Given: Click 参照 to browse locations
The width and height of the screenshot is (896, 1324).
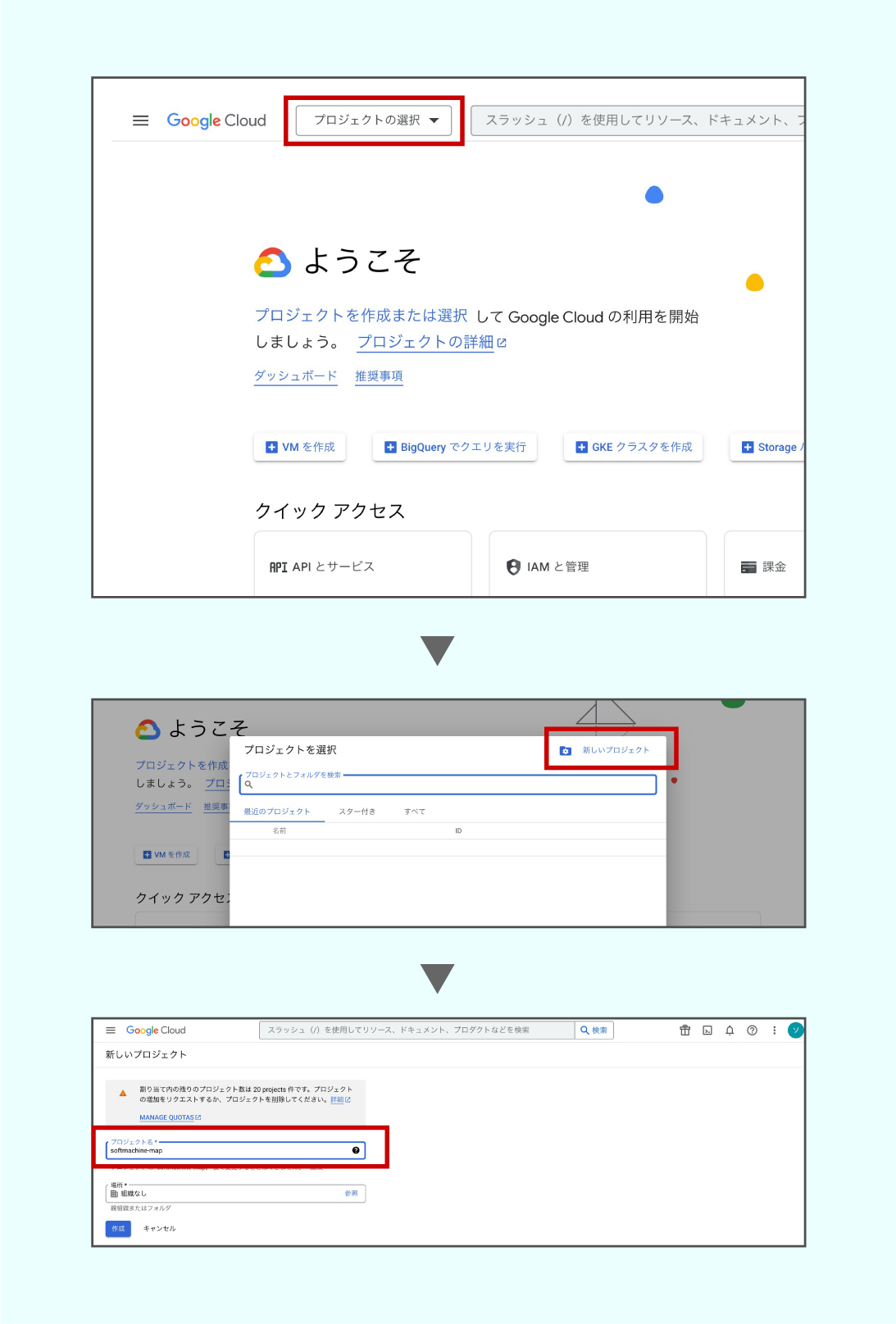Looking at the screenshot, I should tap(351, 1194).
